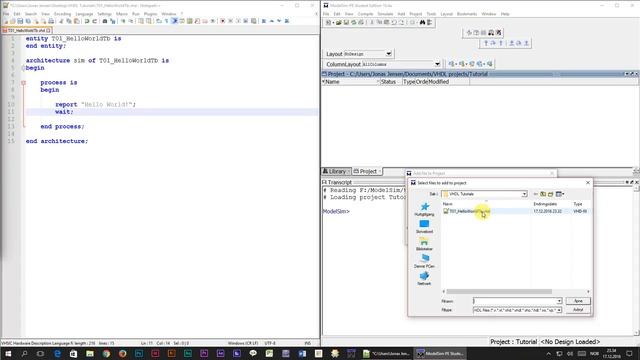Open the Help menu in ModelSim

pos(505,14)
